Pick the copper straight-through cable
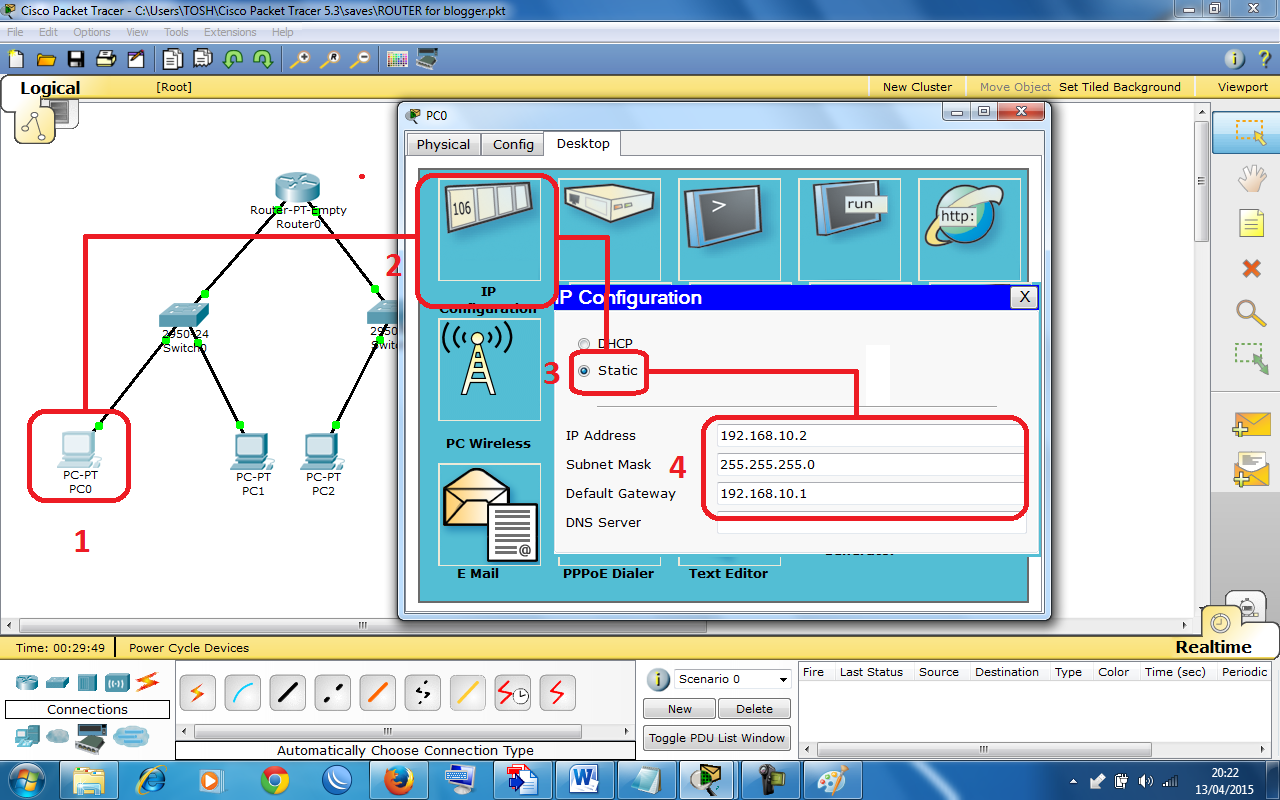 pyautogui.click(x=287, y=691)
